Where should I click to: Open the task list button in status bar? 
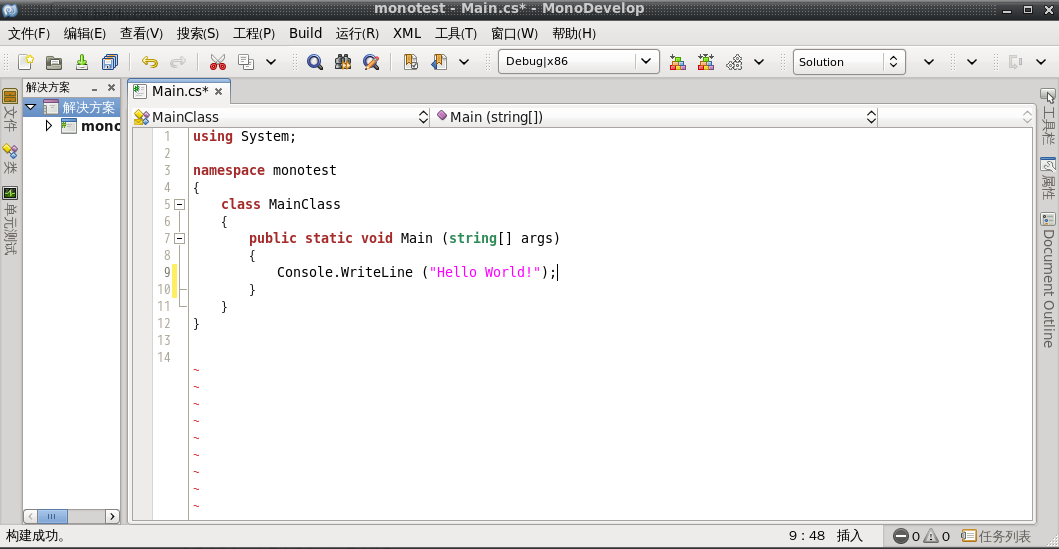(996, 536)
